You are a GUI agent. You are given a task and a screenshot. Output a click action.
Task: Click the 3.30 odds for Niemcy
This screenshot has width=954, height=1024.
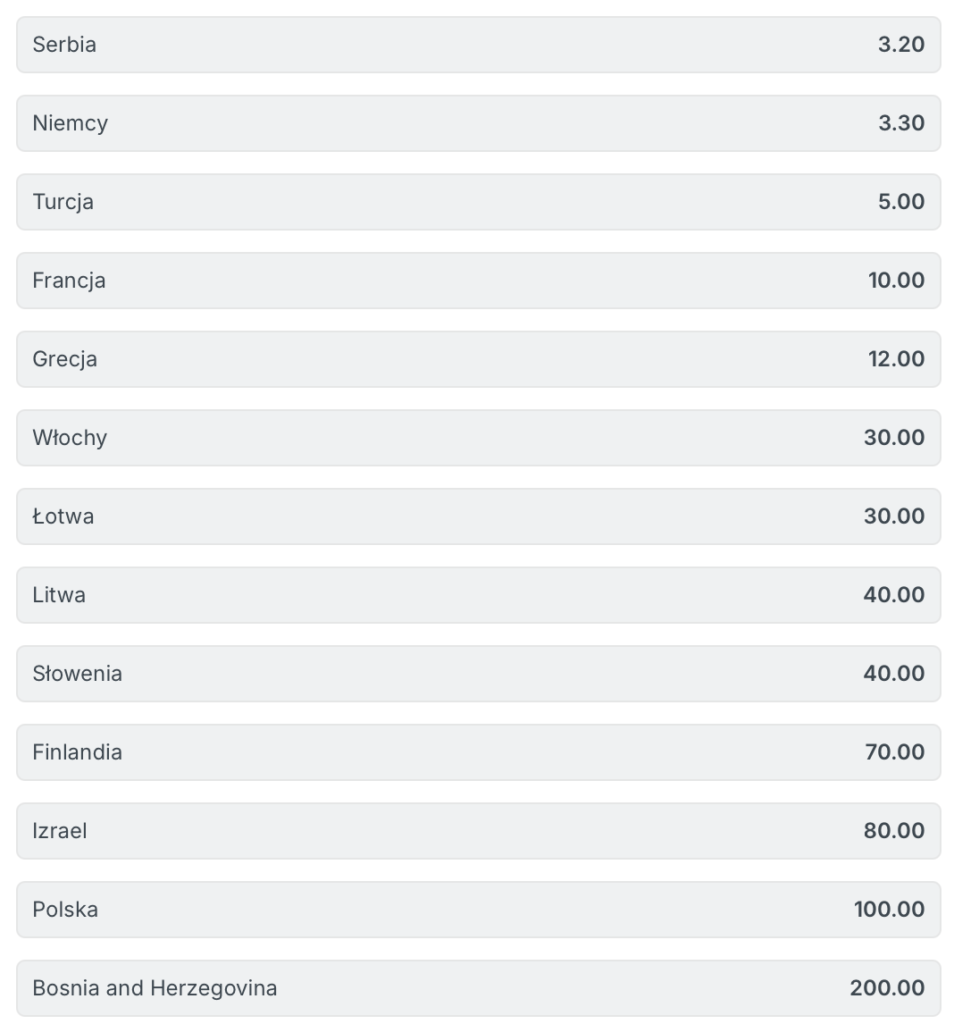click(x=901, y=123)
